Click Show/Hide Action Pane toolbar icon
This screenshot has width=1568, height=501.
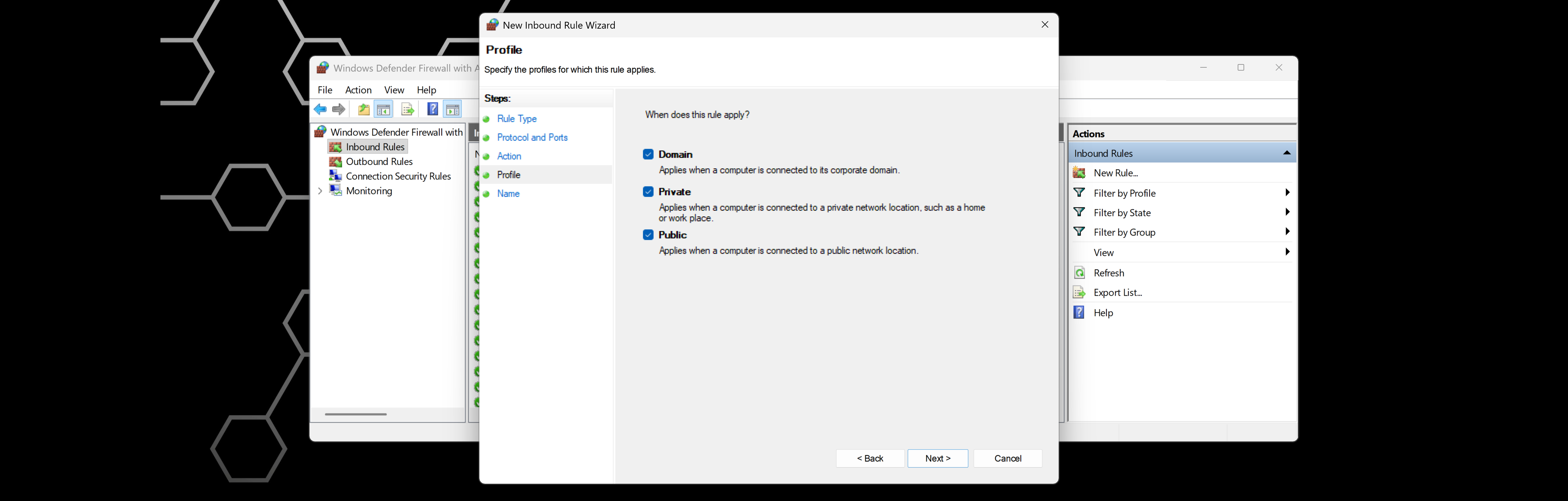tap(452, 110)
